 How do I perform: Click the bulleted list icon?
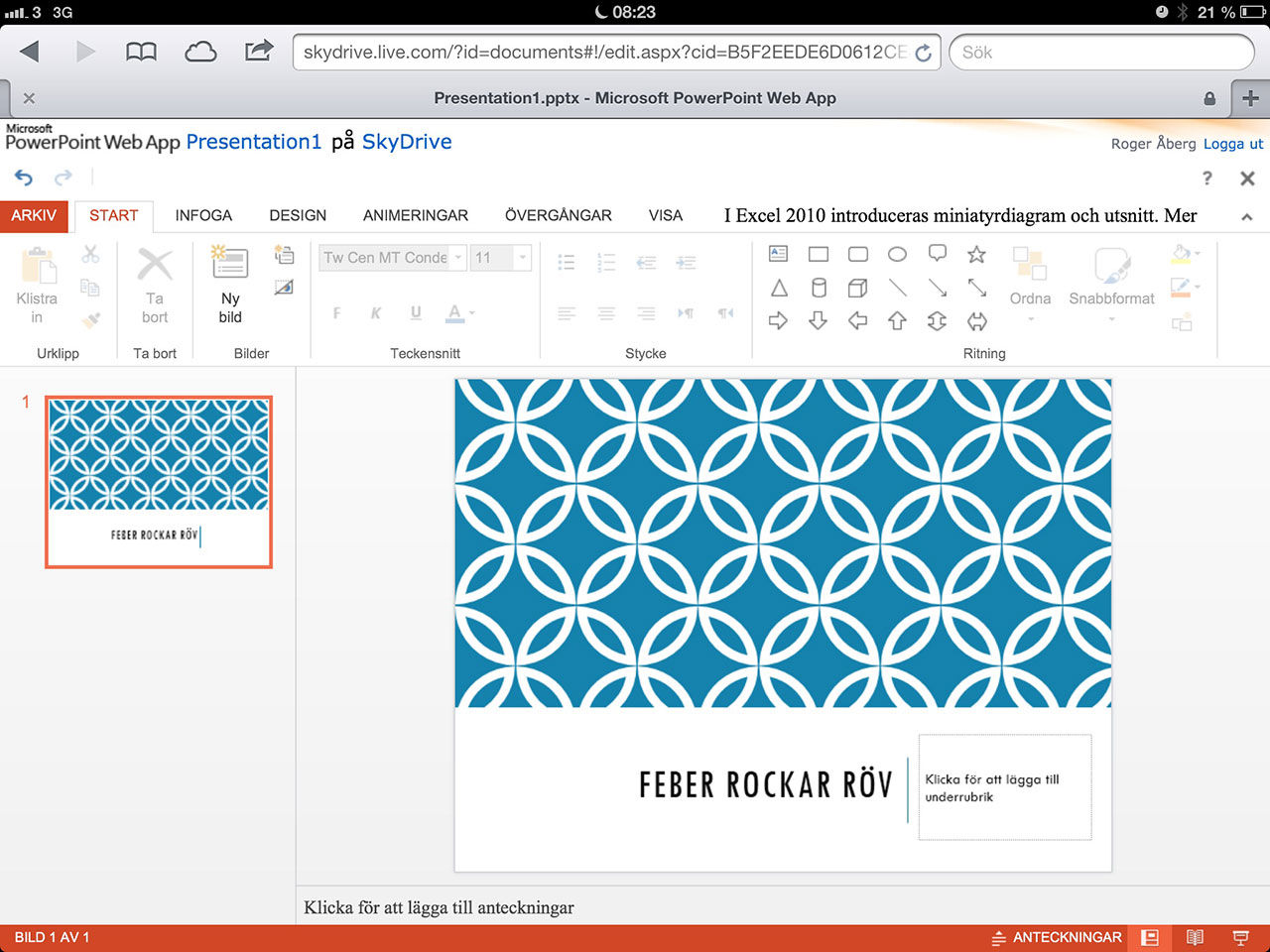[x=567, y=262]
